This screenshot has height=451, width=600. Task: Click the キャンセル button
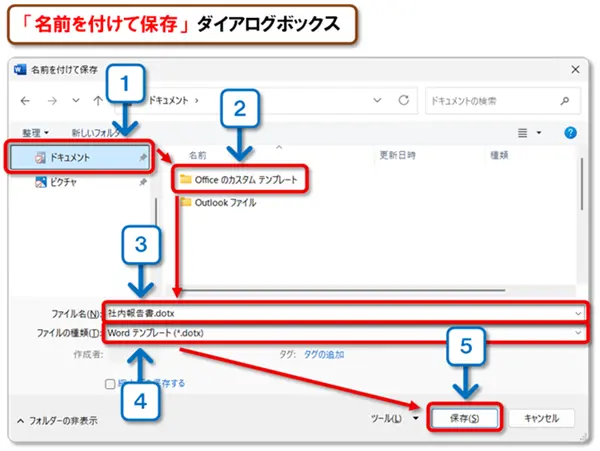(541, 418)
